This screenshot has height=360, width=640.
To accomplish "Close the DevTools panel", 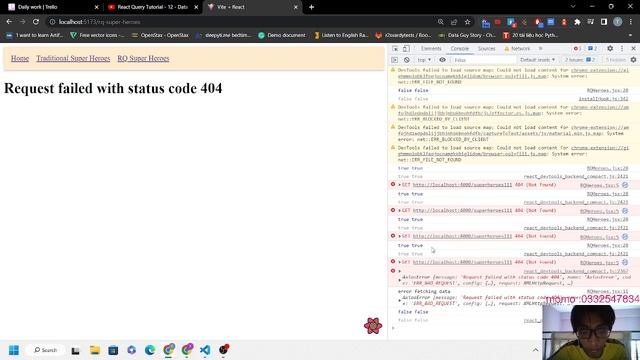I will tap(633, 48).
